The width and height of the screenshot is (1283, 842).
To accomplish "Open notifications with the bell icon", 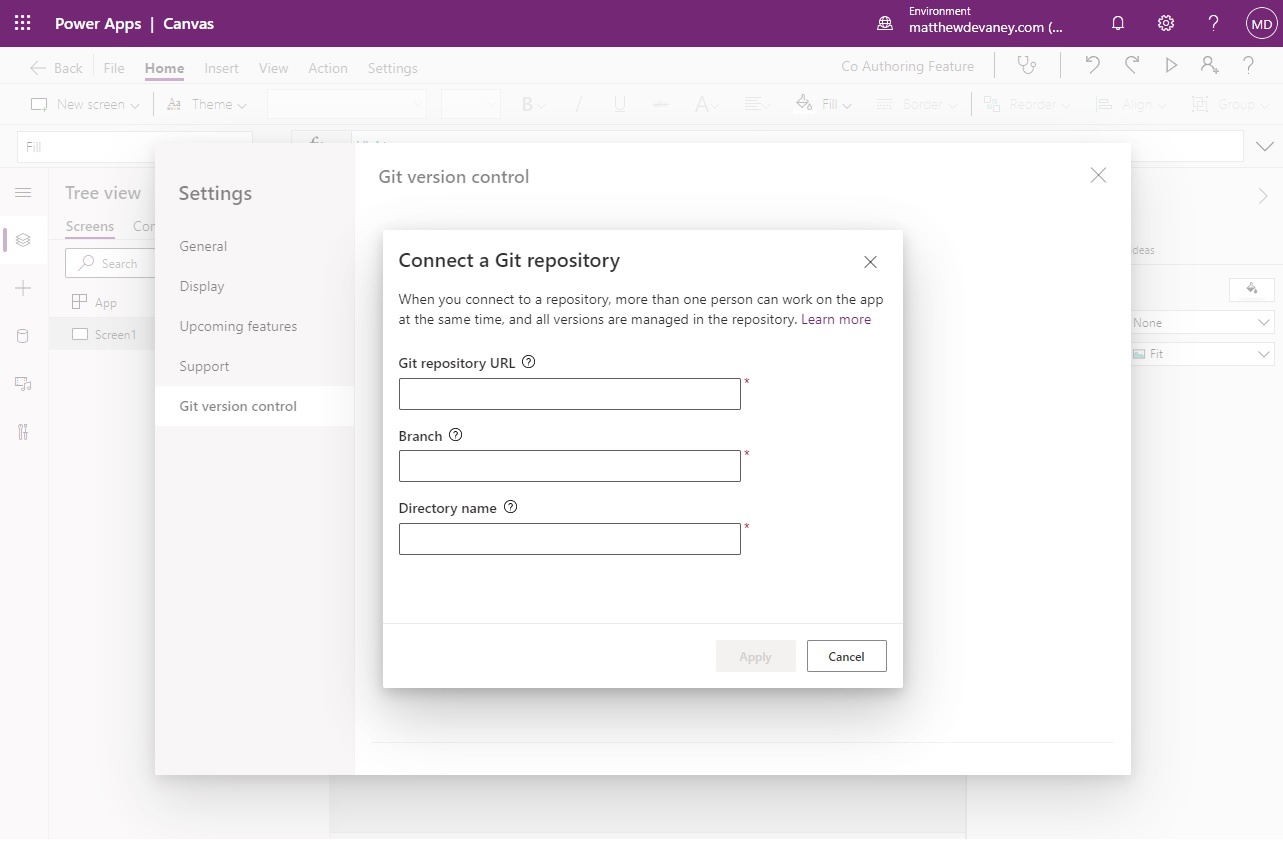I will [x=1118, y=22].
